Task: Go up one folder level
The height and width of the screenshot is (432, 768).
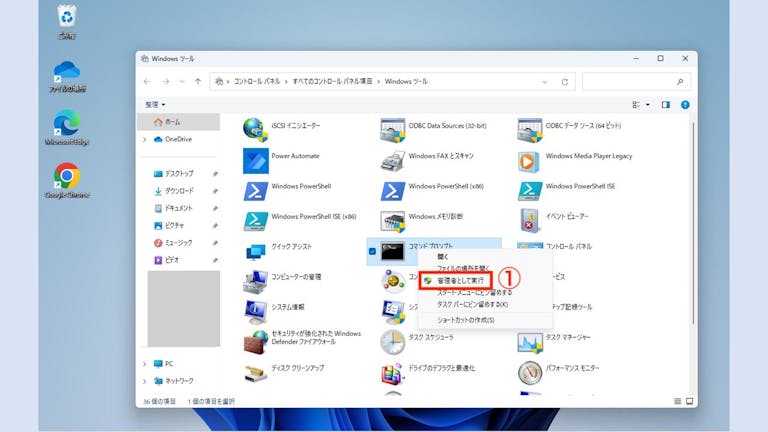Action: [x=198, y=82]
